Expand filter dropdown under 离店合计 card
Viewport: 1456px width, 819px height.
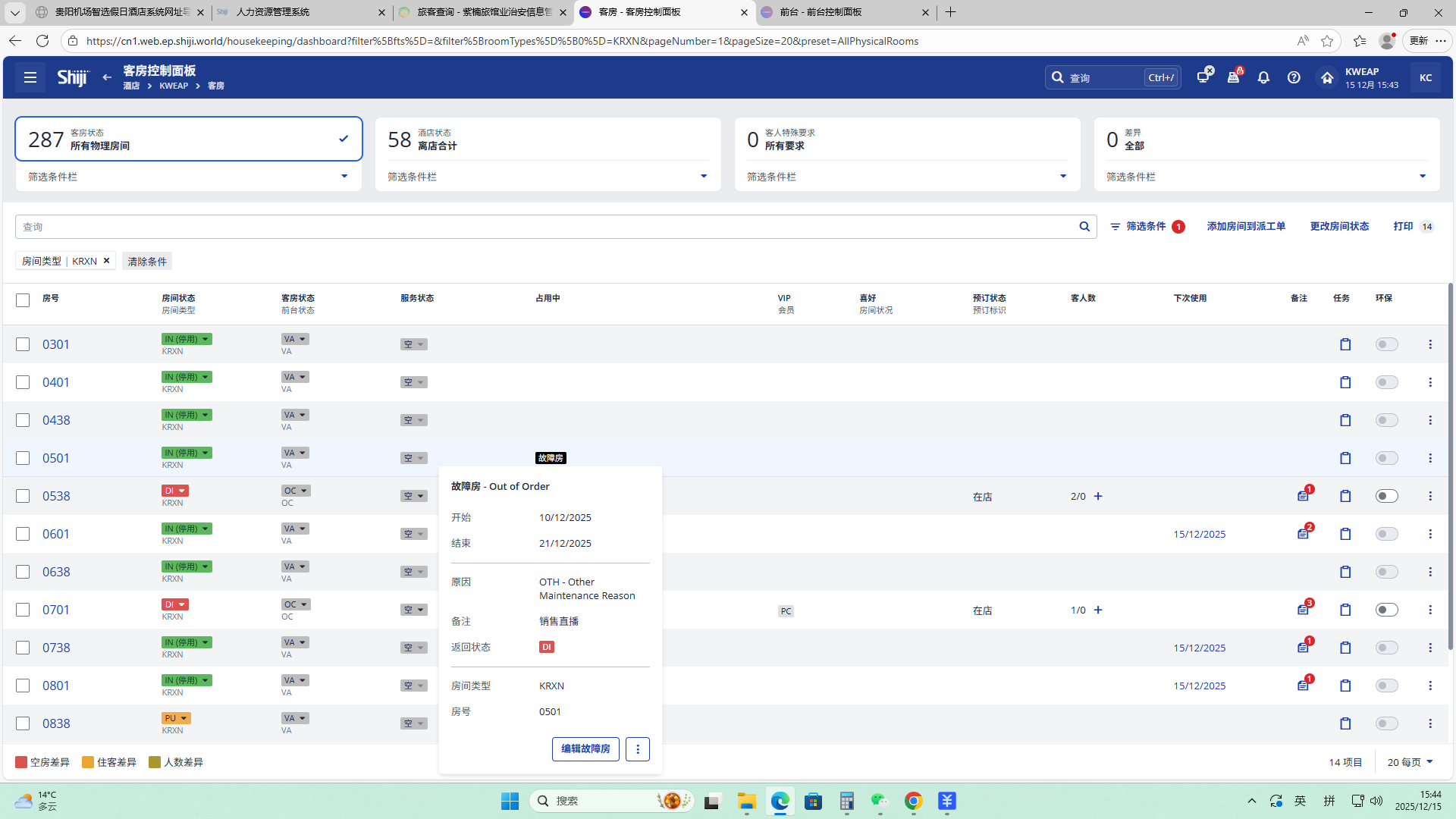click(x=703, y=177)
